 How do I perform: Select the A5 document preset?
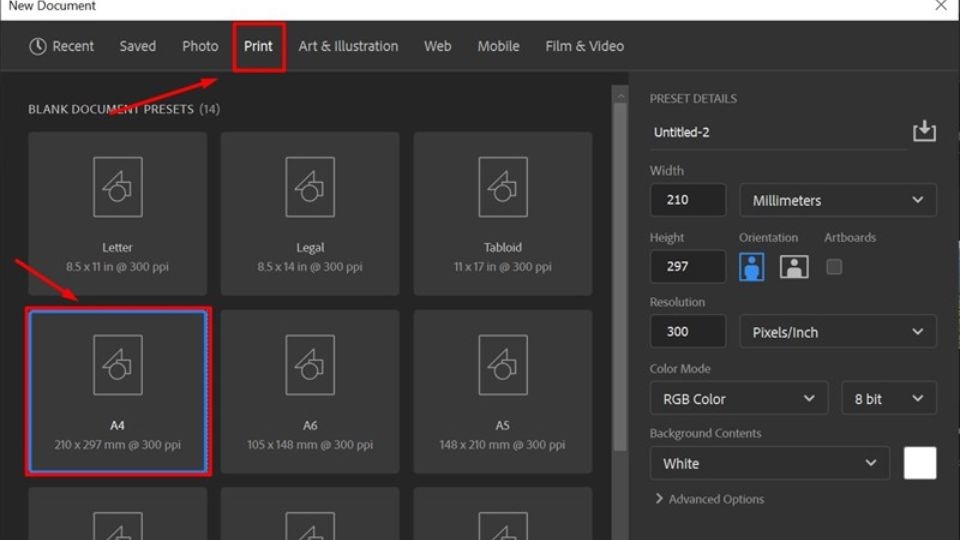(503, 391)
